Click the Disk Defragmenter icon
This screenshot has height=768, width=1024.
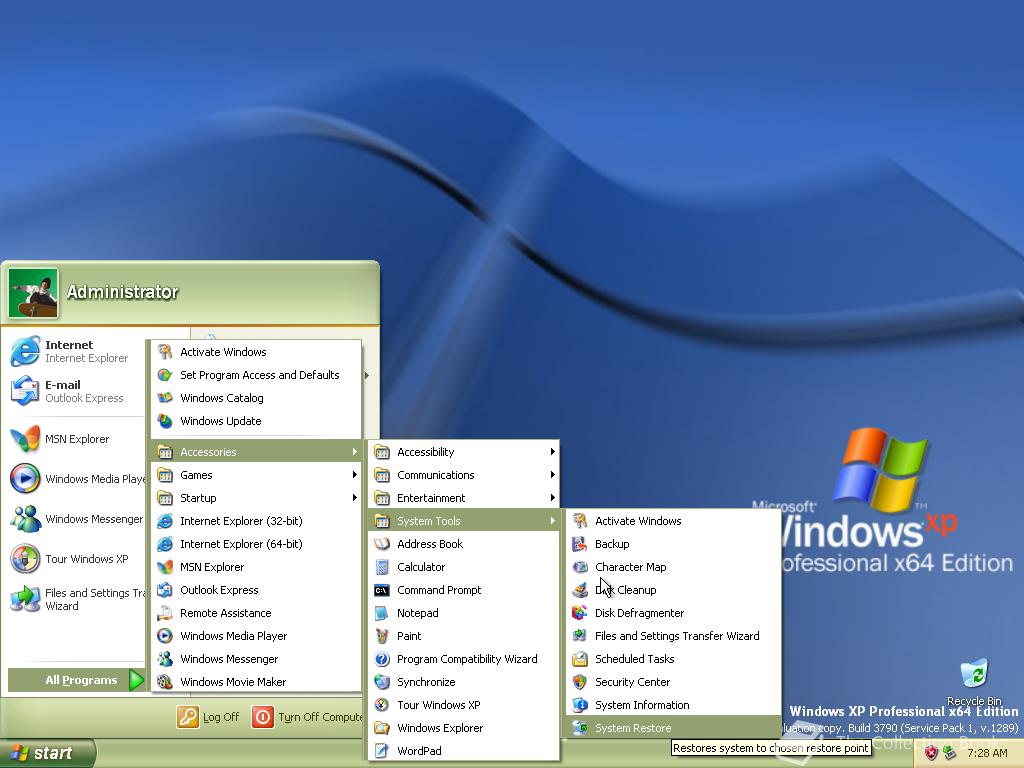pyautogui.click(x=579, y=613)
